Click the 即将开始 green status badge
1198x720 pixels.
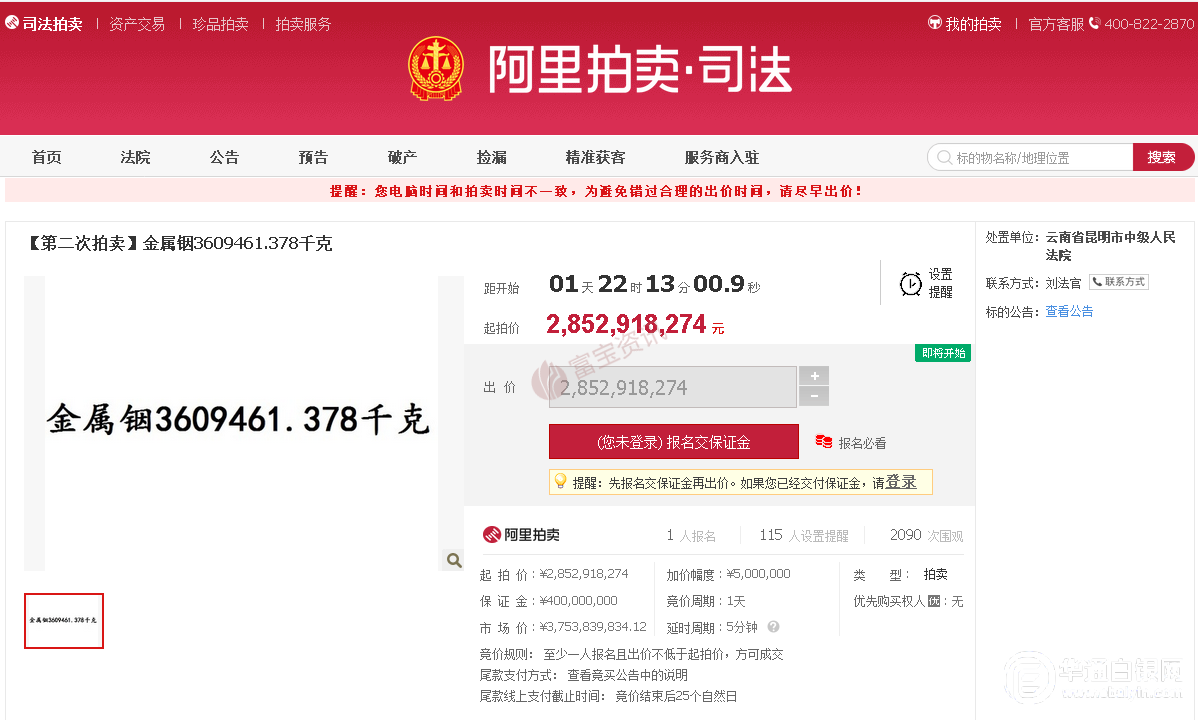943,353
